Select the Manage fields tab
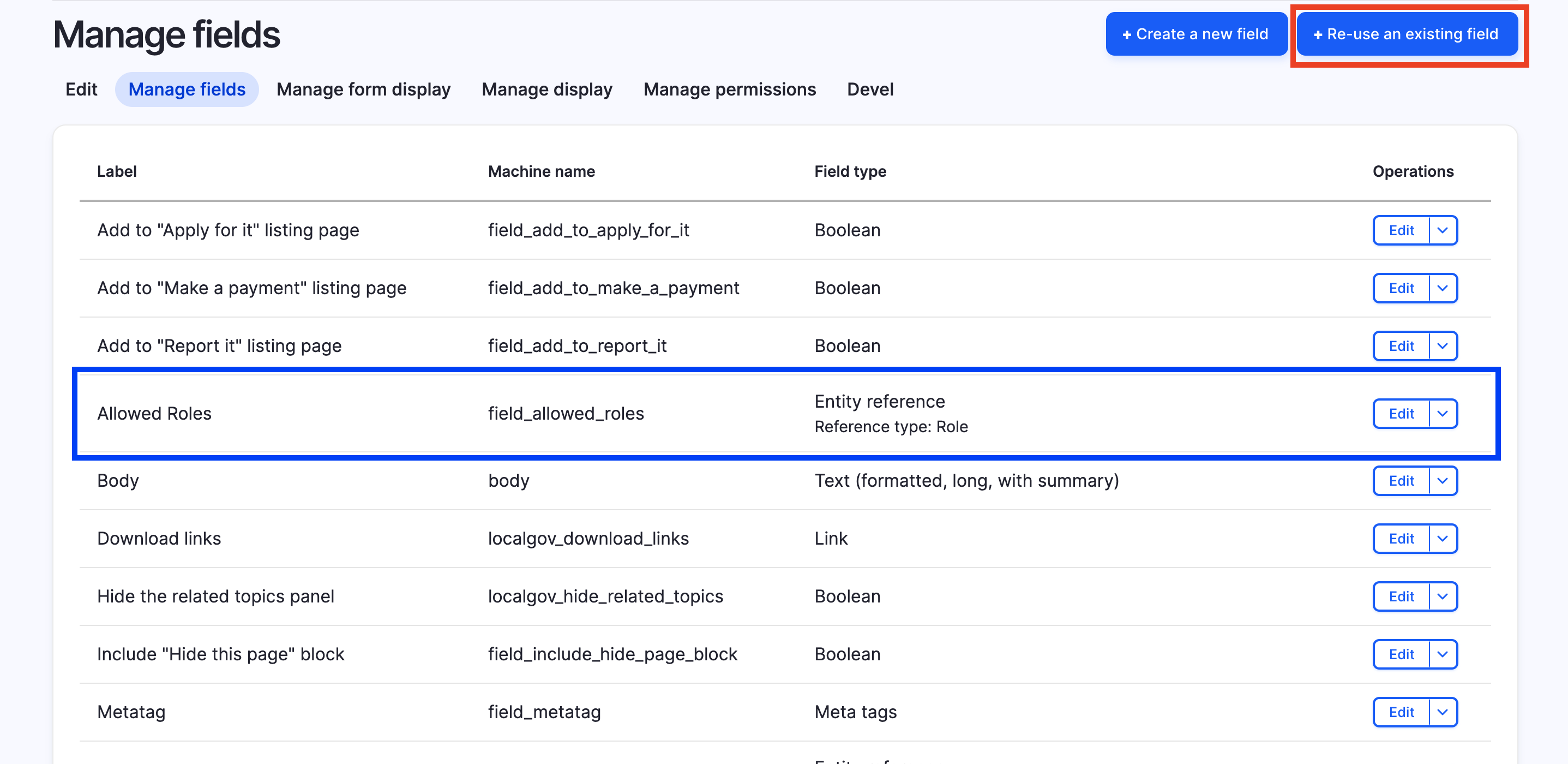Screen dimensions: 1568x764 [x=187, y=89]
